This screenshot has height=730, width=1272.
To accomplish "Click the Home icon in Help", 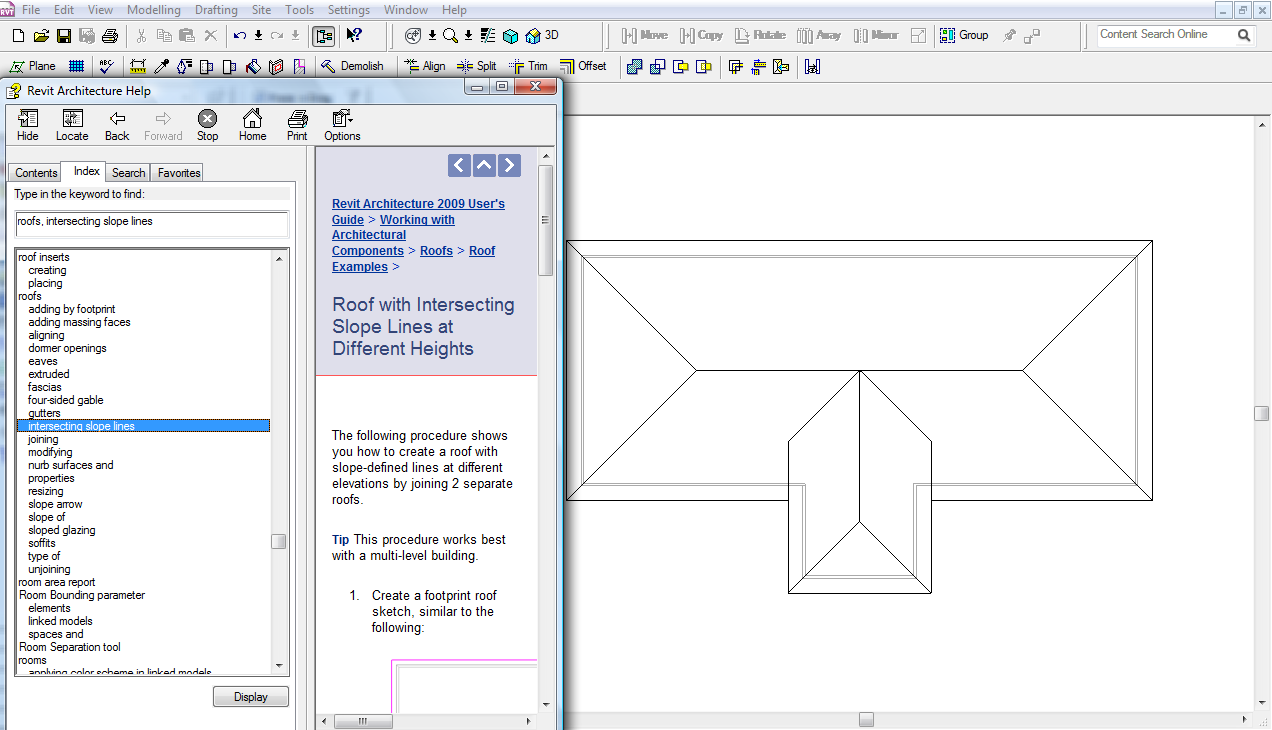I will tap(252, 125).
